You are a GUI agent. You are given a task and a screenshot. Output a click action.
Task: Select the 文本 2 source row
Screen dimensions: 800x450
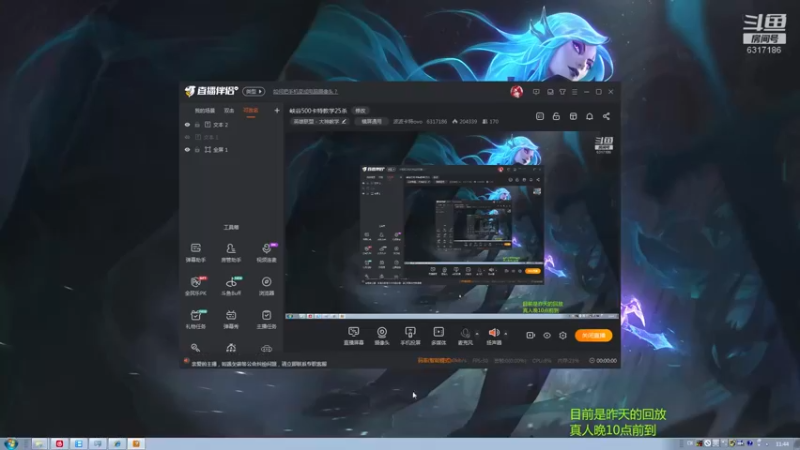(x=232, y=124)
